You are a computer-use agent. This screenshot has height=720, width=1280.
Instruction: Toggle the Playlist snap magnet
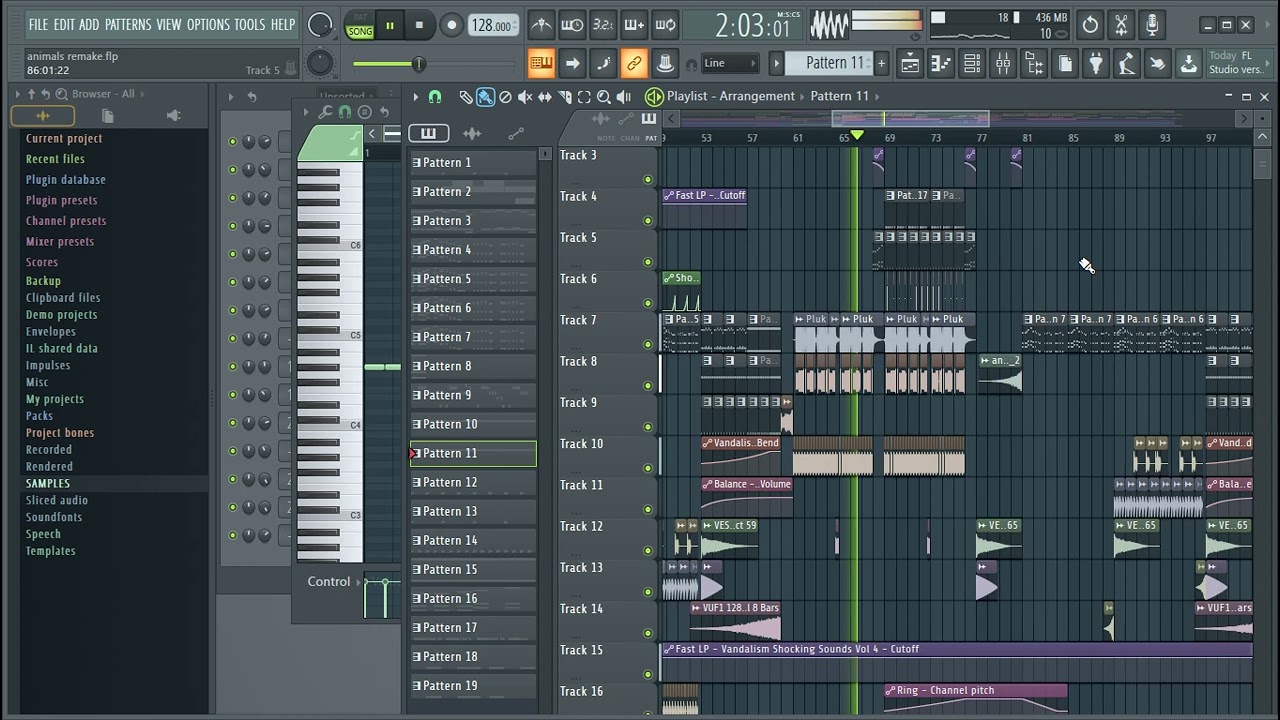435,97
